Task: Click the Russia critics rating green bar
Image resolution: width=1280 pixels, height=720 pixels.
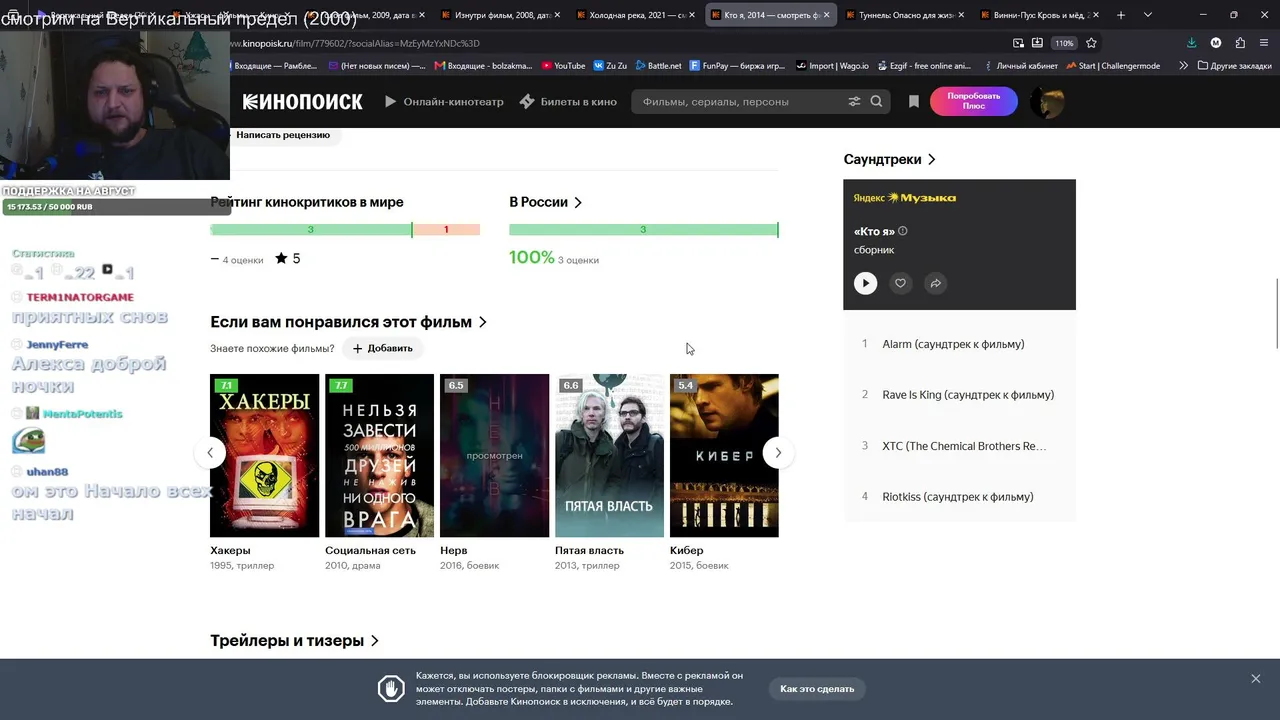Action: [643, 230]
